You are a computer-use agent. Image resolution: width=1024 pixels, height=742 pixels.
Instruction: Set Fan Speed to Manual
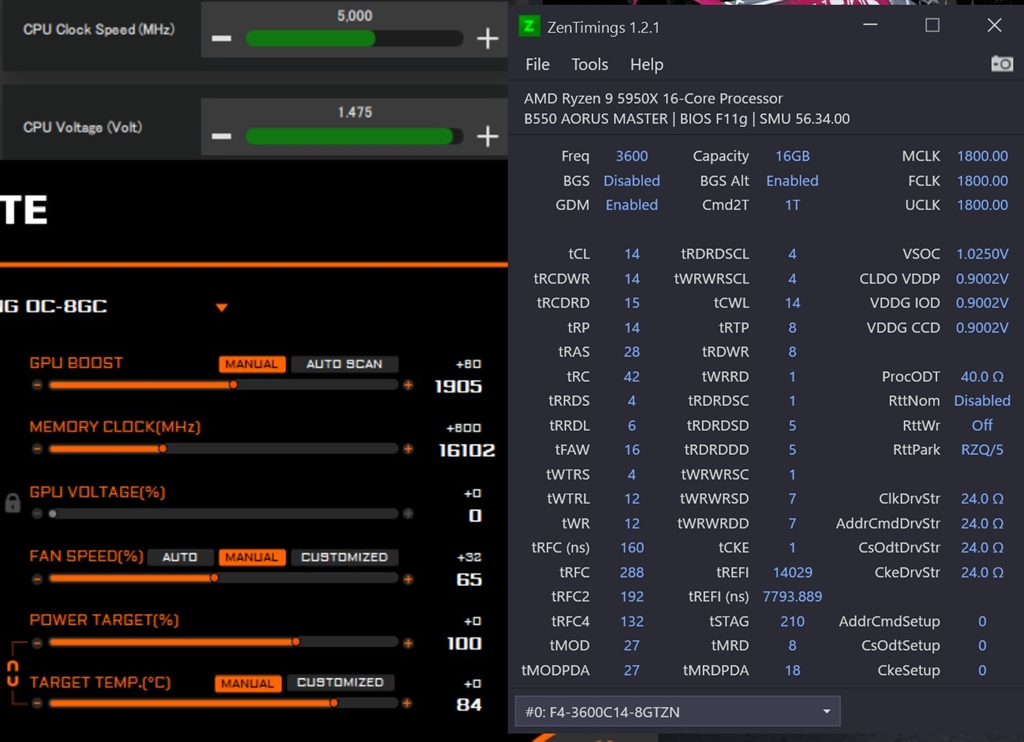252,557
